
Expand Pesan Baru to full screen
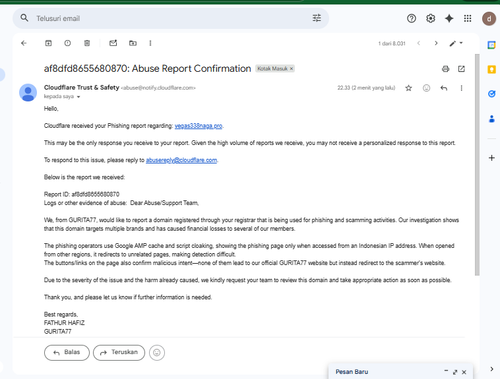[455, 372]
